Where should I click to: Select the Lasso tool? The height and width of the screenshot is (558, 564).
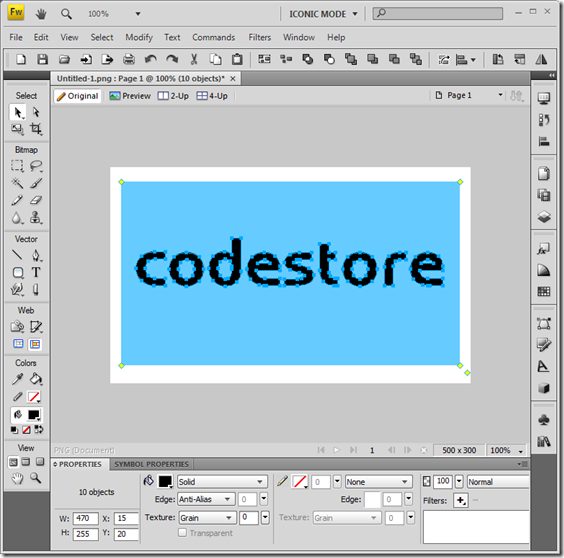36,165
